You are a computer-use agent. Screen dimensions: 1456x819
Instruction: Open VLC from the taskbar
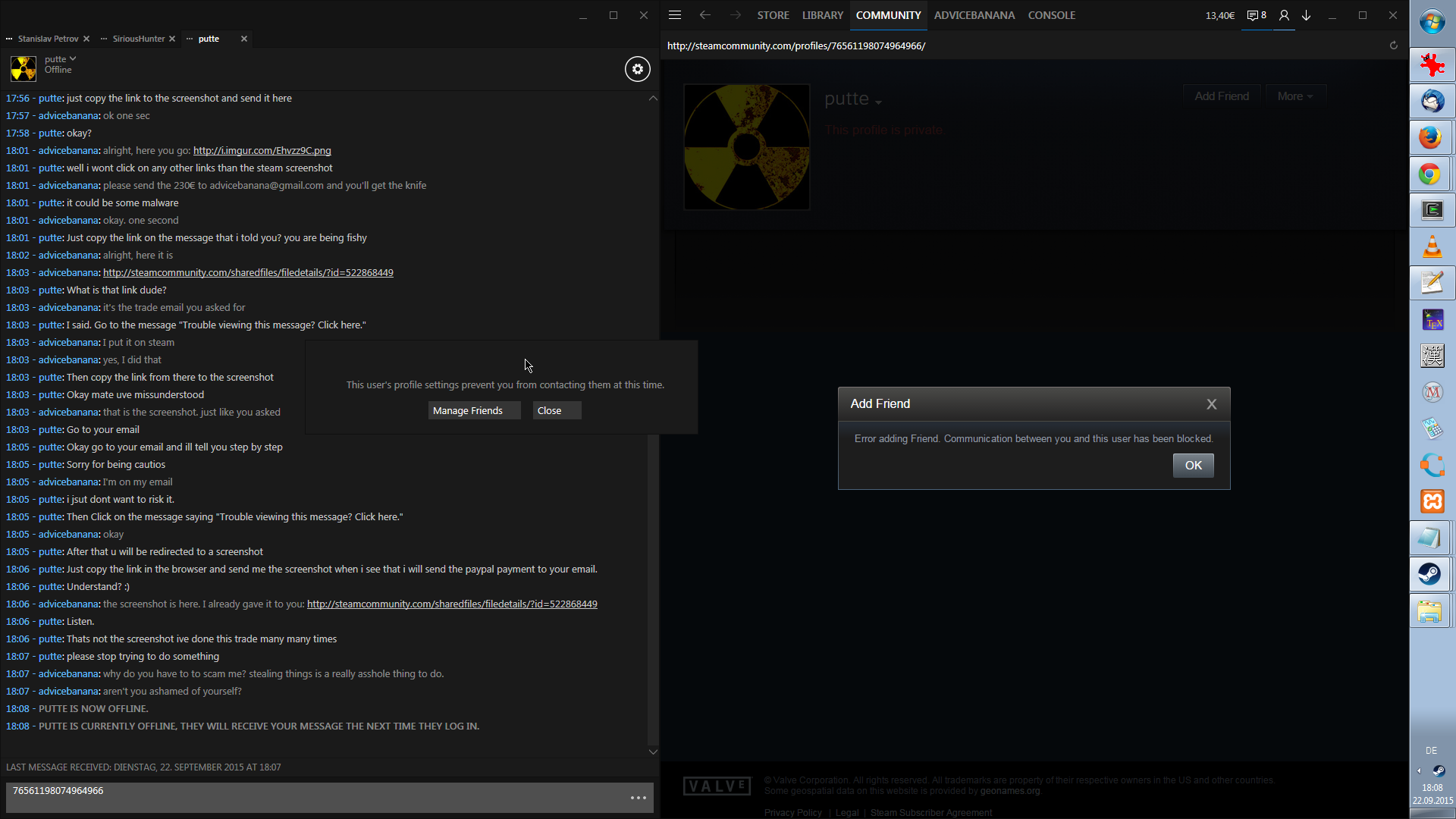coord(1431,247)
